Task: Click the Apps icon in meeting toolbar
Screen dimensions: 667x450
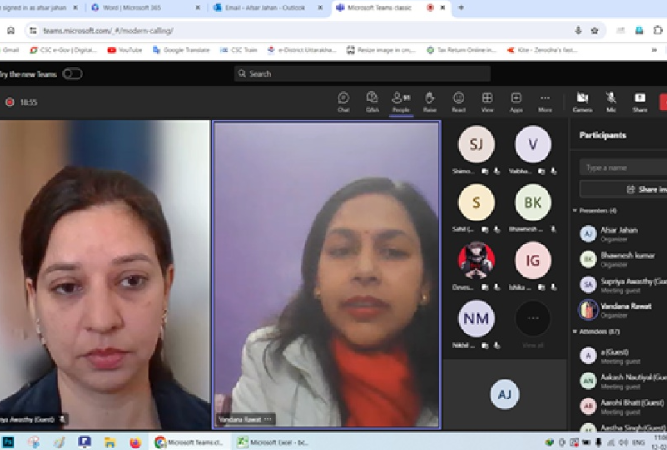Action: click(516, 100)
